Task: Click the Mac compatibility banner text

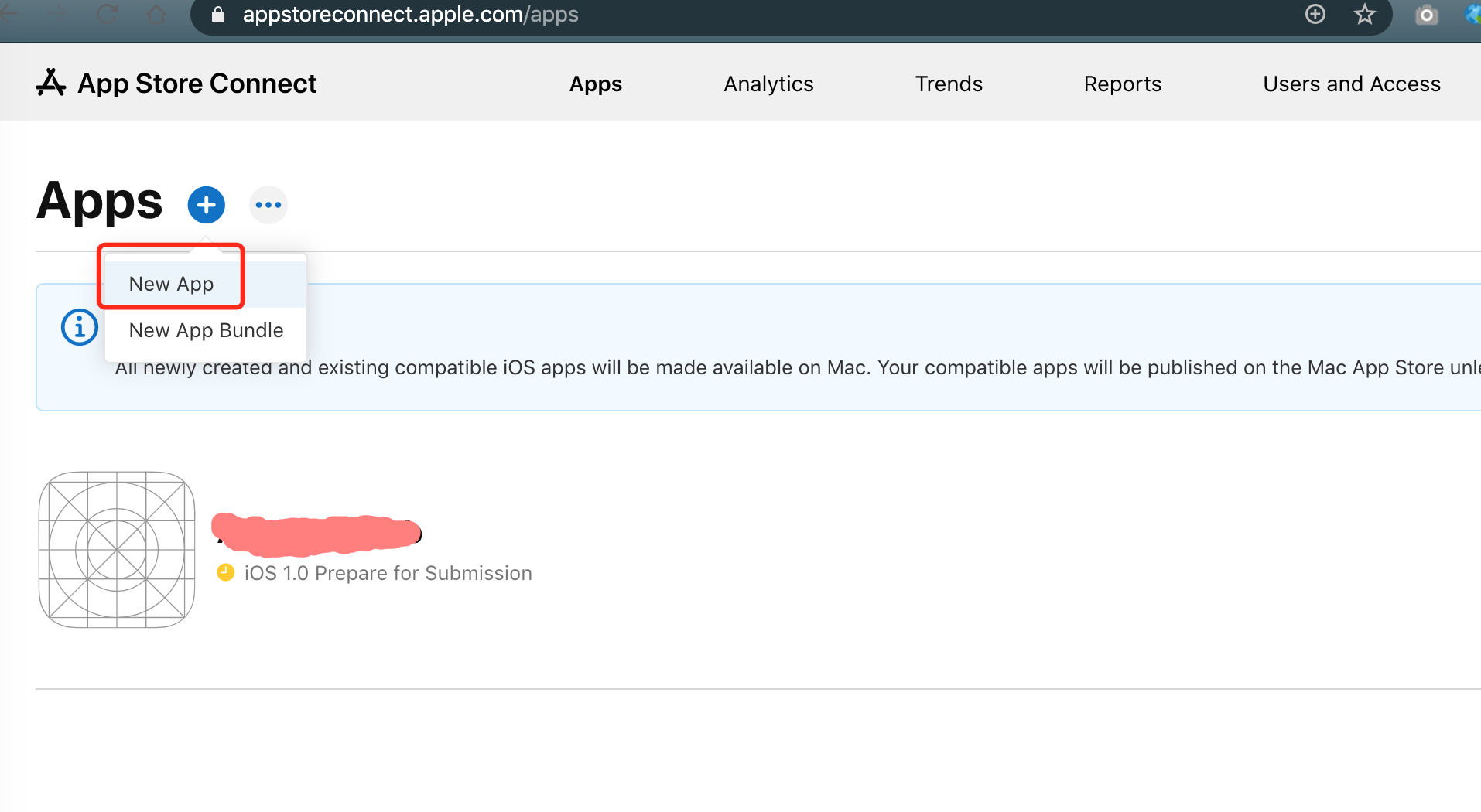Action: [797, 367]
